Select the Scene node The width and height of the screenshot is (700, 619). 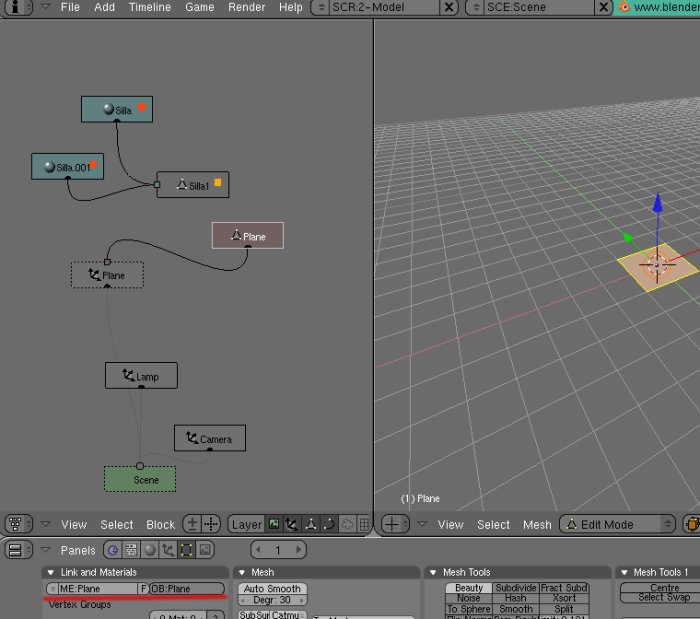[140, 479]
